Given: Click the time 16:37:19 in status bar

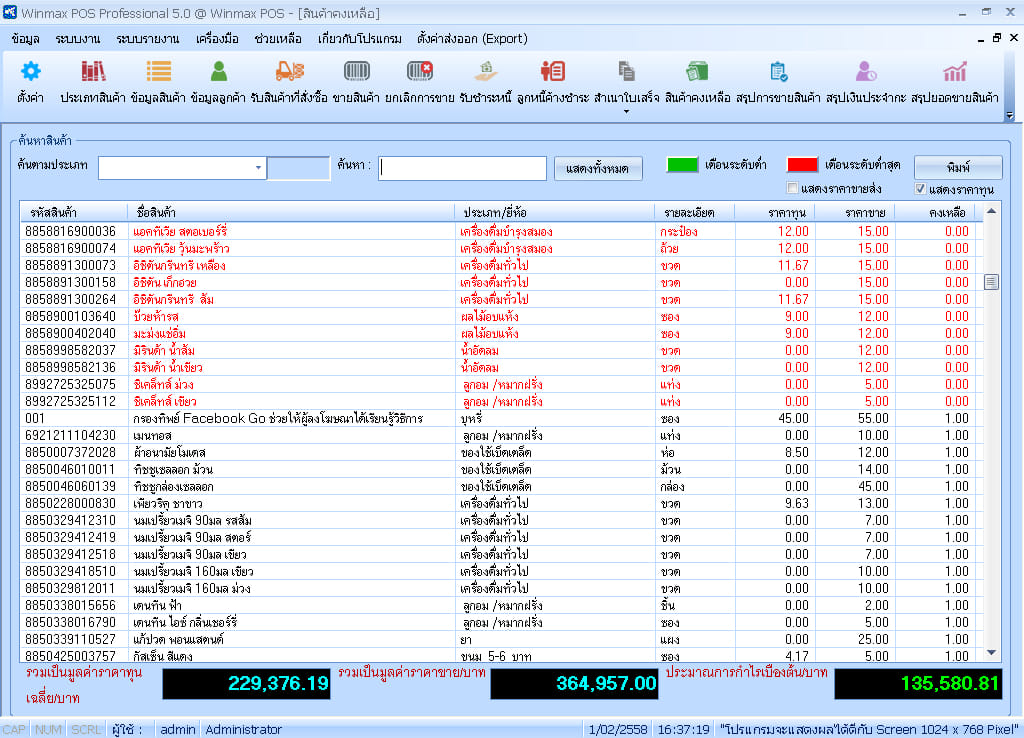Looking at the screenshot, I should pos(683,730).
